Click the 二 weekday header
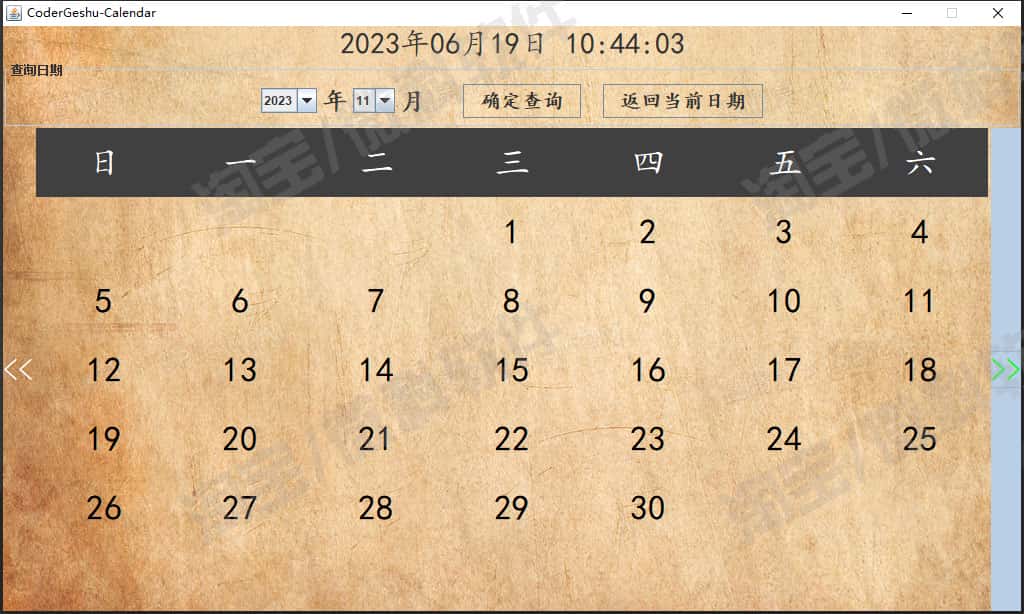This screenshot has width=1024, height=614. point(376,162)
